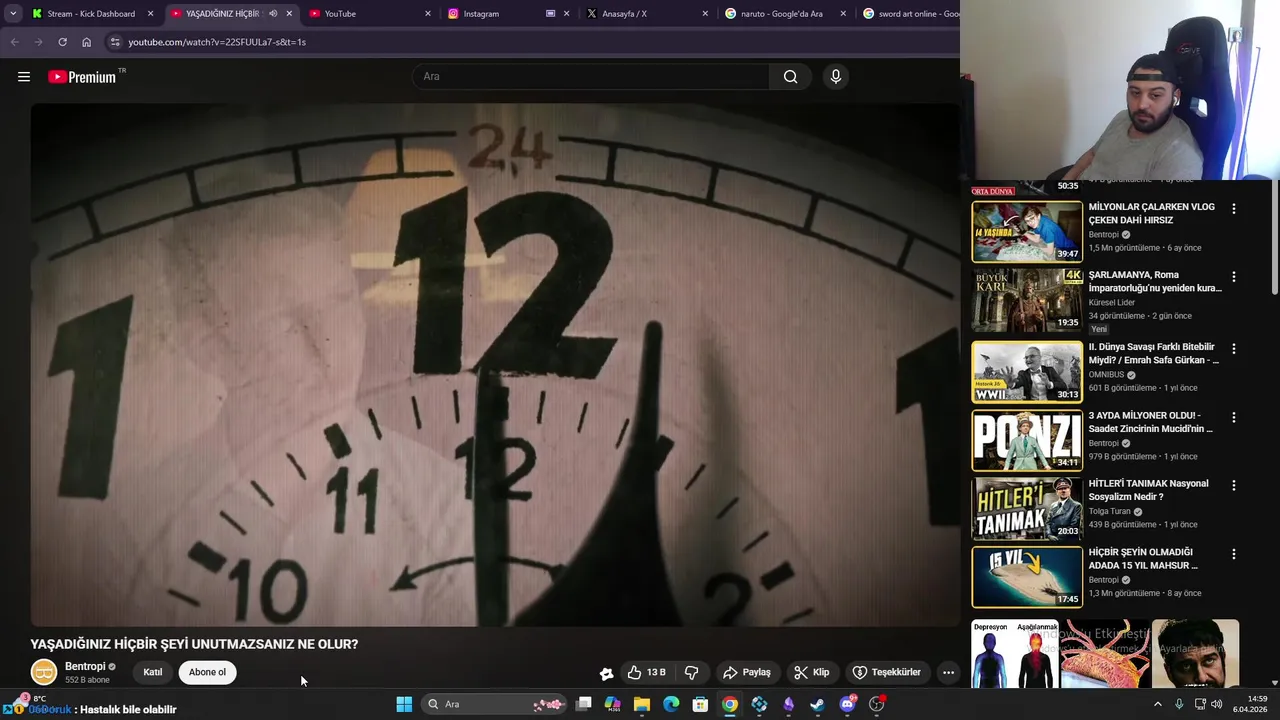Open title 'II. Dünya Savaşı Farklı Bitebilir Miydi?'
1280x720 pixels.
(1153, 353)
